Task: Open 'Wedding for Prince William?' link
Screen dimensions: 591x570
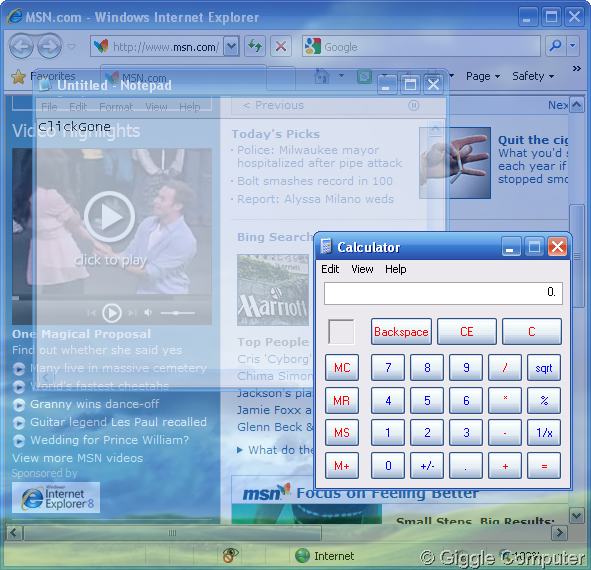Action: 109,440
